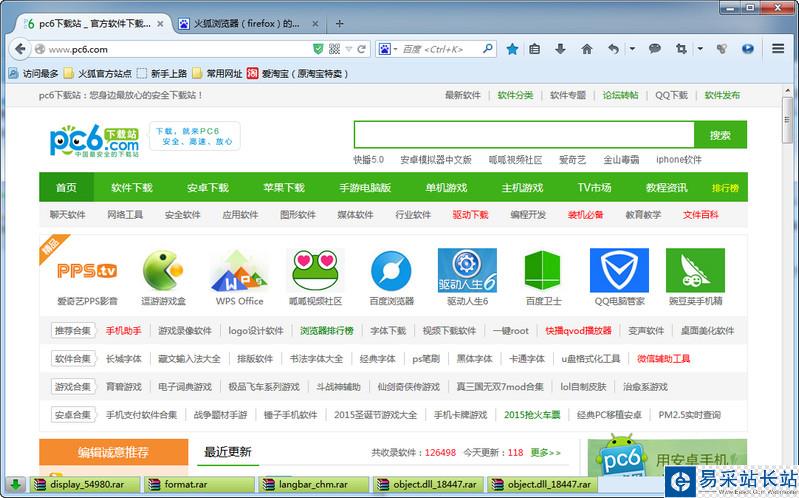The height and width of the screenshot is (498, 799).
Task: Open downloaded file display_54980.rar
Action: point(85,484)
